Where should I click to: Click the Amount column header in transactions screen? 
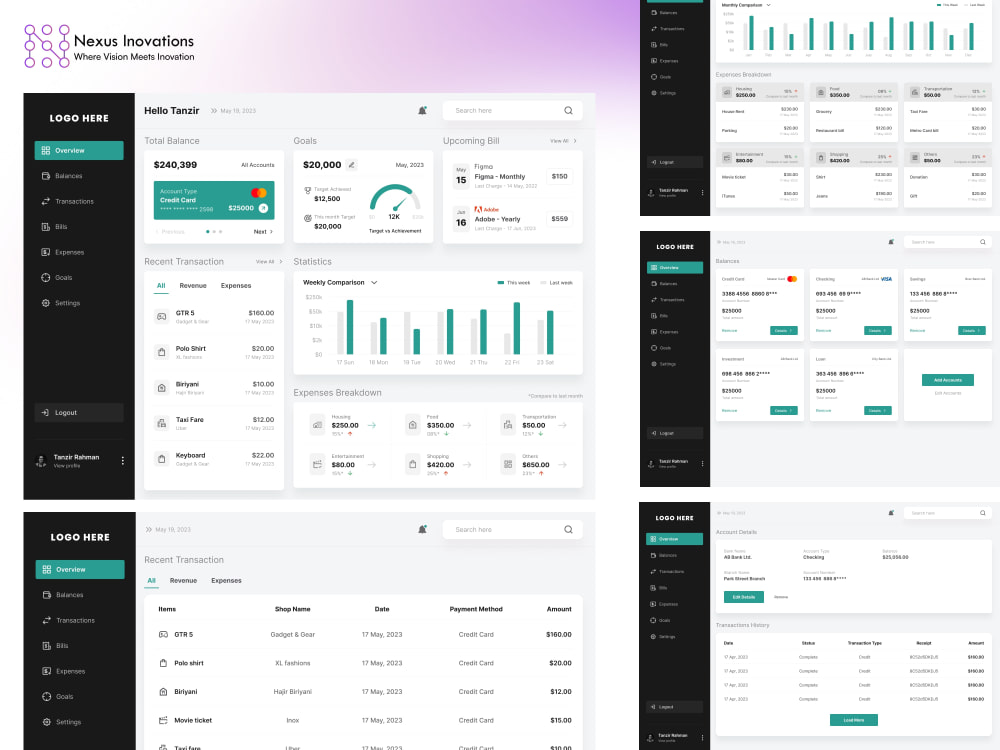559,610
